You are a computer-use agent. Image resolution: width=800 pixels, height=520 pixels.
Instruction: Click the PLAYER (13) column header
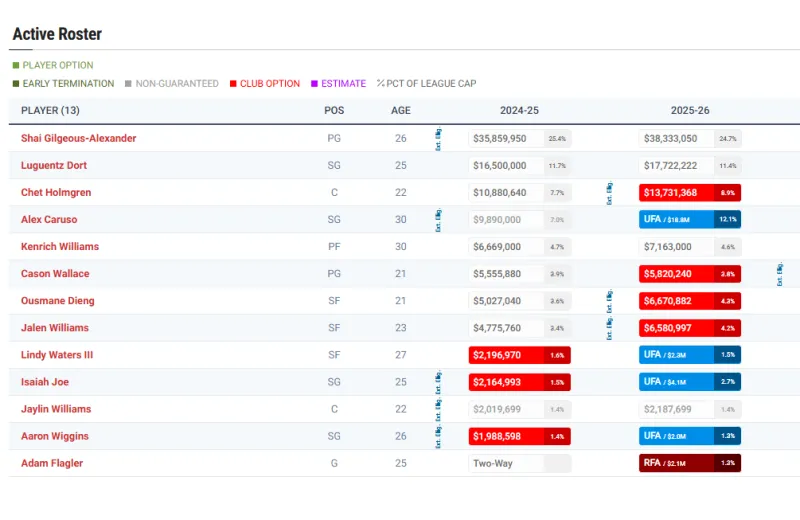[x=50, y=110]
